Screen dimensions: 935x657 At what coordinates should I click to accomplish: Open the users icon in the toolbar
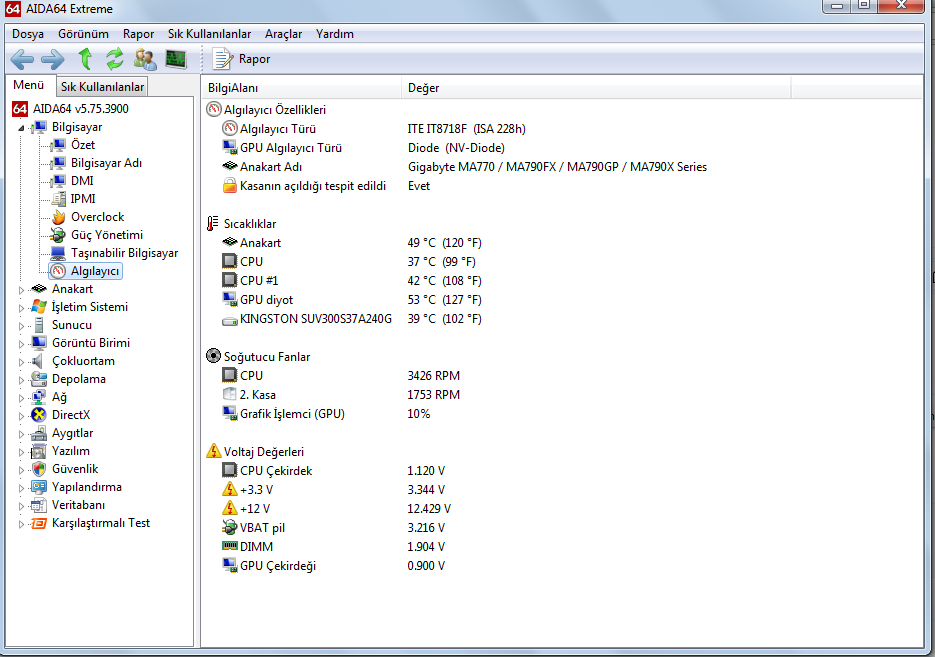point(145,59)
